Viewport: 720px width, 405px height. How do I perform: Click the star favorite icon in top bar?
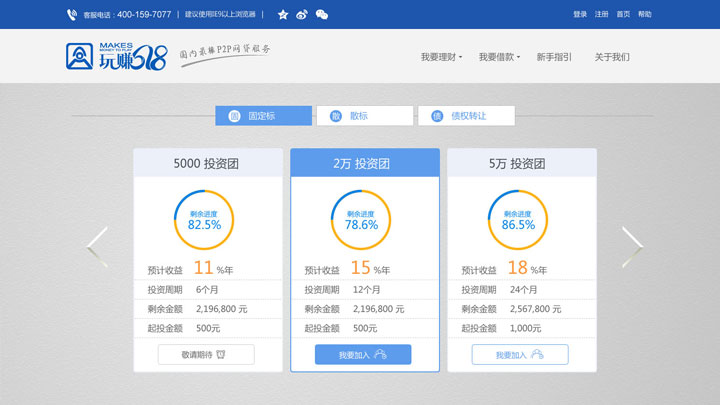point(283,15)
